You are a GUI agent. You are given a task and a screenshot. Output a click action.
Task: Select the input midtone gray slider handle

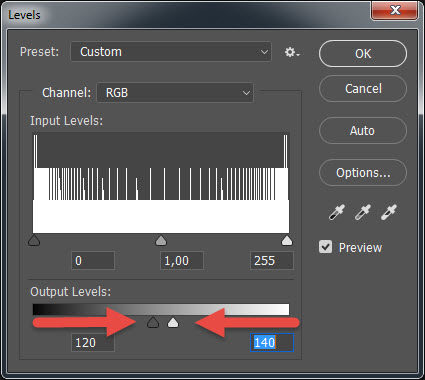(161, 240)
